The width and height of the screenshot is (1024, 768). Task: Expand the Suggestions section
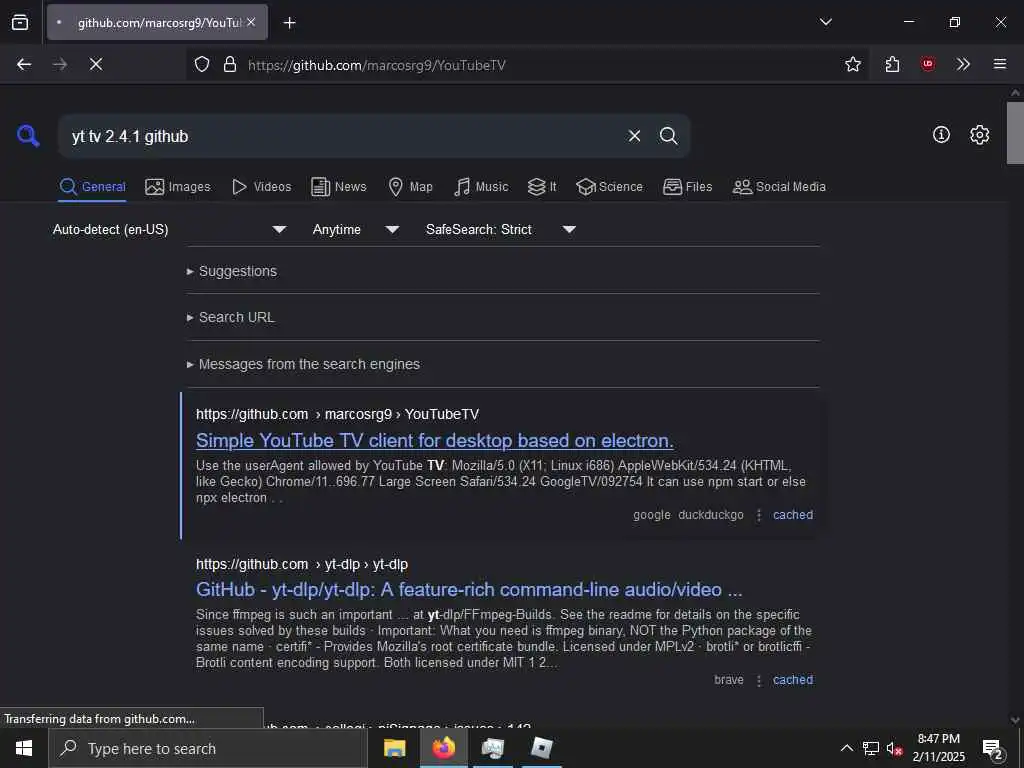[x=238, y=271]
